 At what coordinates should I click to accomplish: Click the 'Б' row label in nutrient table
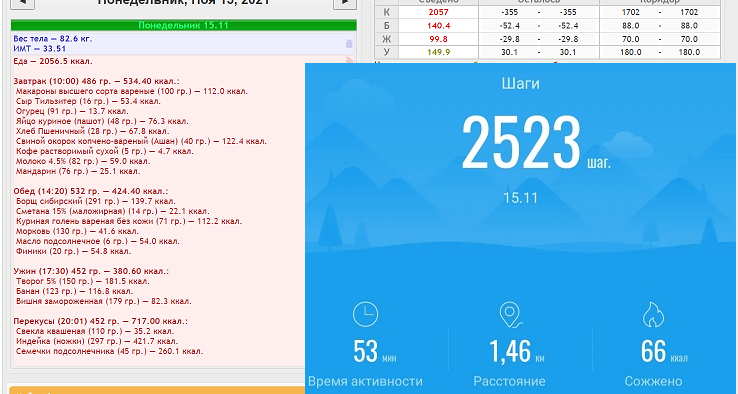point(387,26)
